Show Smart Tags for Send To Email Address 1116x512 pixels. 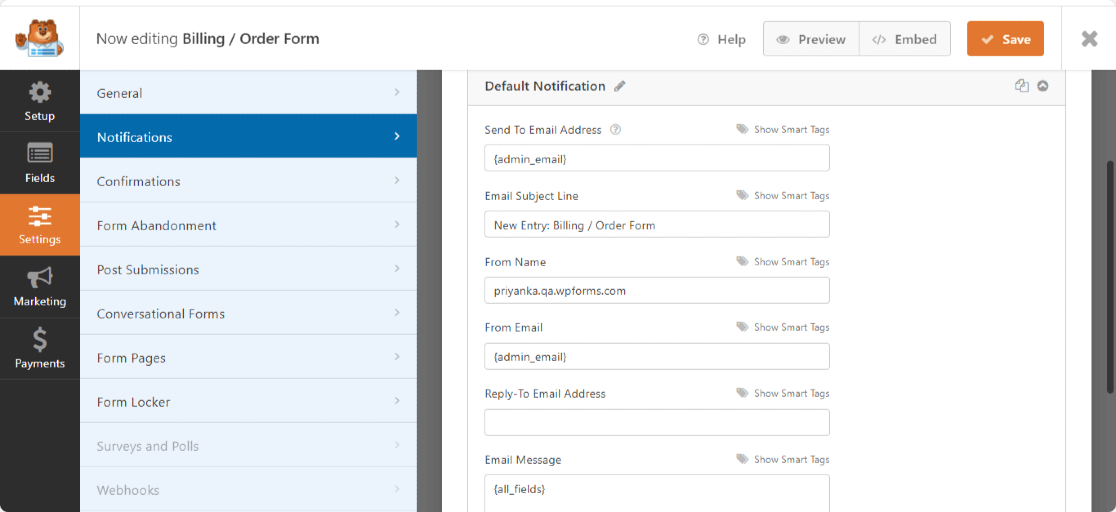coord(783,130)
